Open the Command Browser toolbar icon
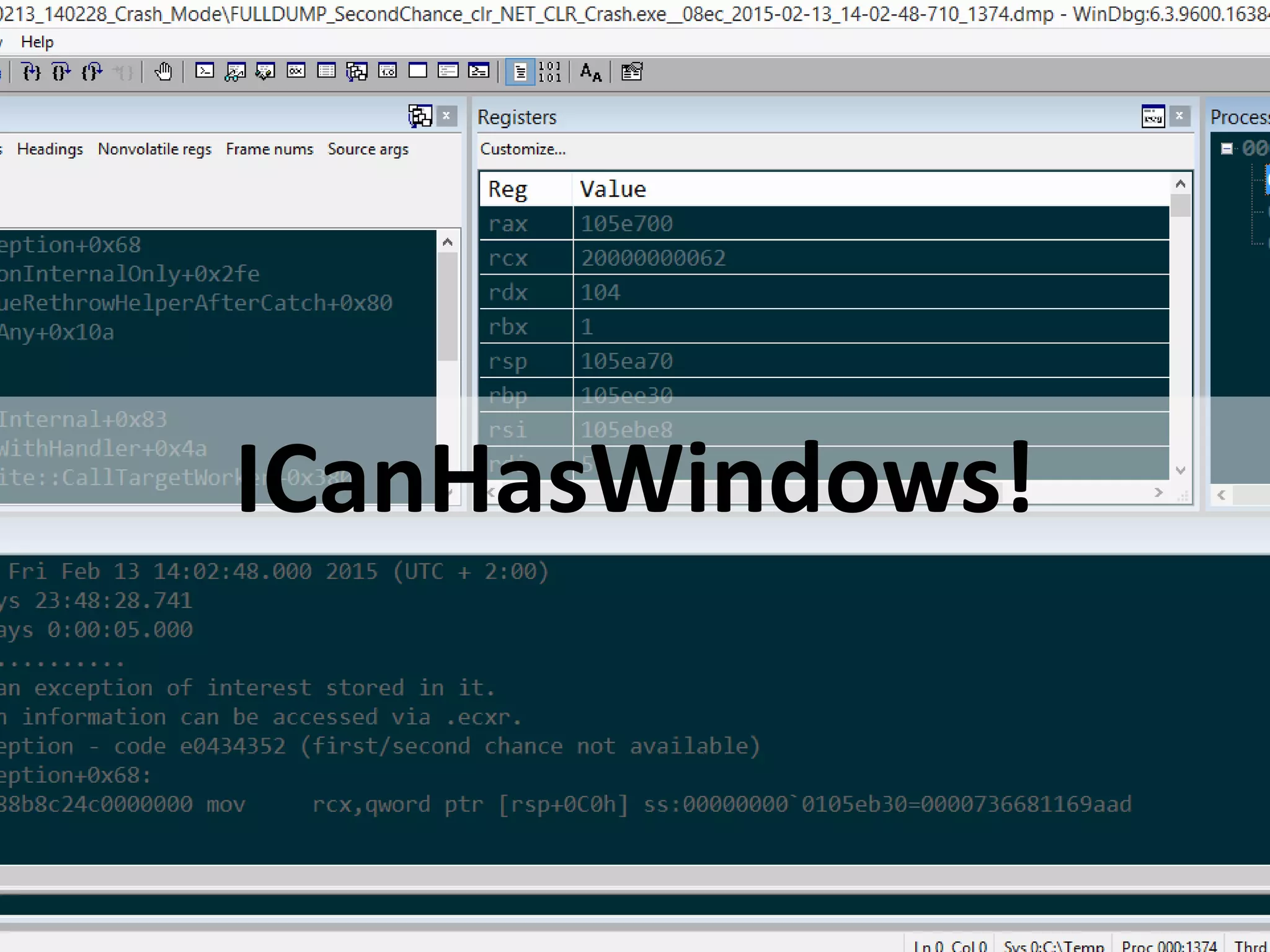Viewport: 1270px width, 952px height. 478,71
